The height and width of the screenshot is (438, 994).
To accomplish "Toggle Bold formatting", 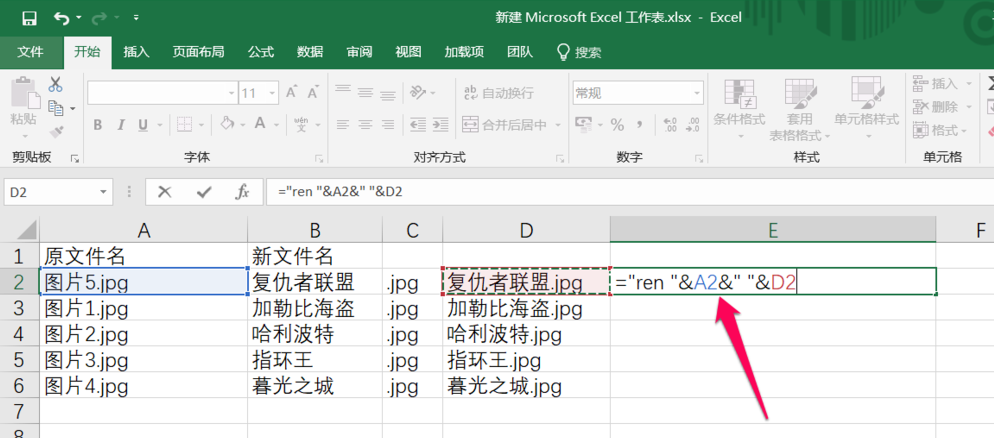I will click(98, 125).
